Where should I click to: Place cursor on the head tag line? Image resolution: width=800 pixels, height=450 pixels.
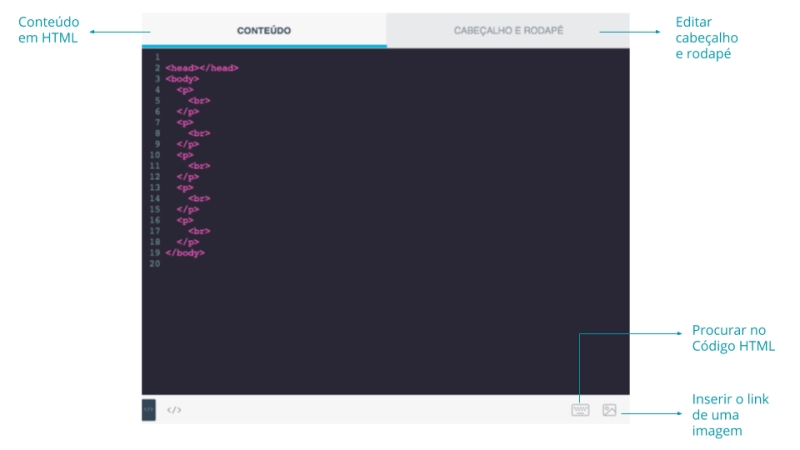tap(202, 68)
